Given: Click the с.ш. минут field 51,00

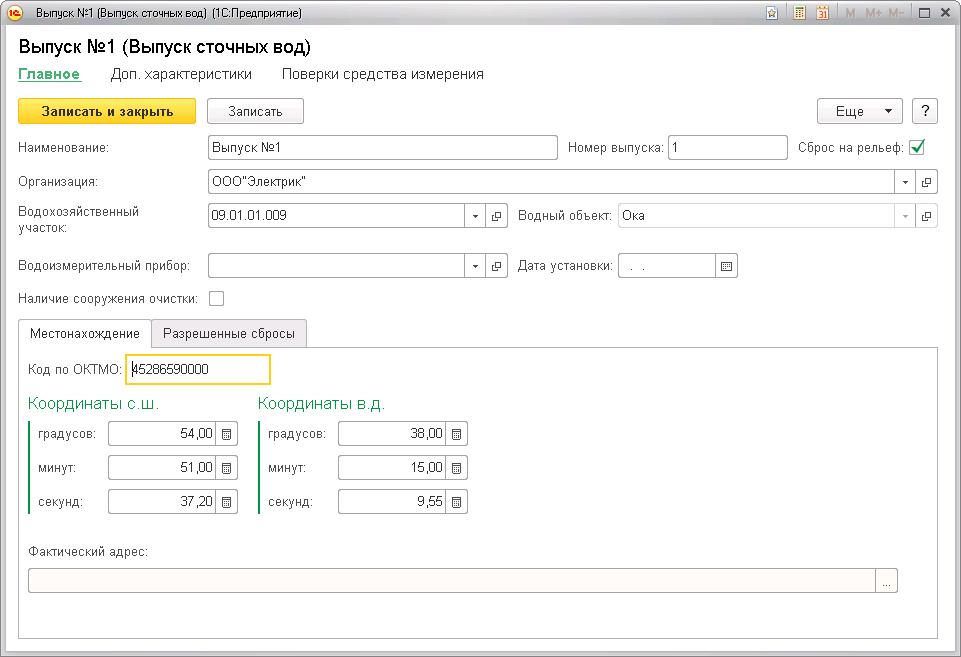Looking at the screenshot, I should (x=162, y=468).
